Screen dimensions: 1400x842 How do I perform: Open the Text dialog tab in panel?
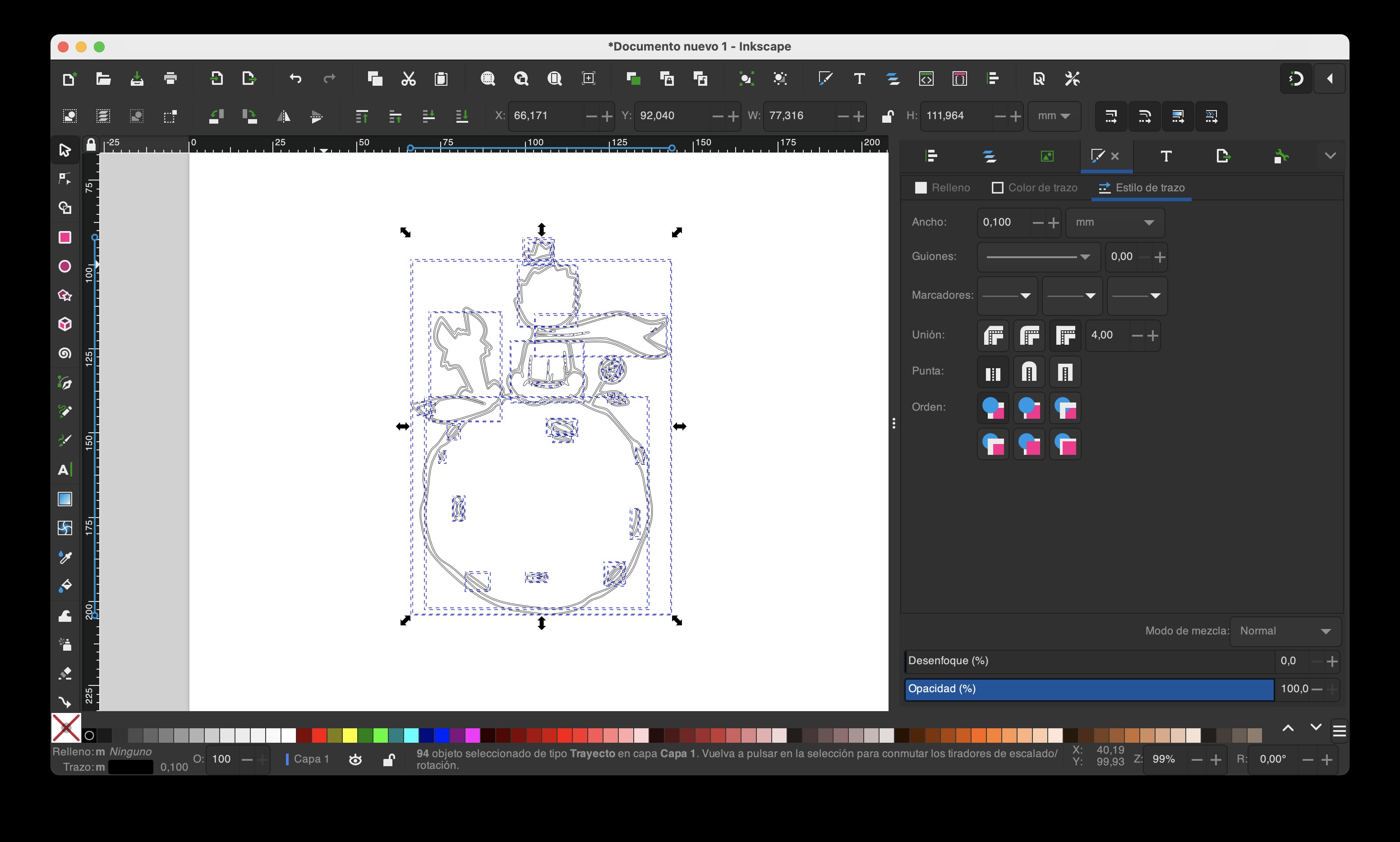tap(1166, 156)
